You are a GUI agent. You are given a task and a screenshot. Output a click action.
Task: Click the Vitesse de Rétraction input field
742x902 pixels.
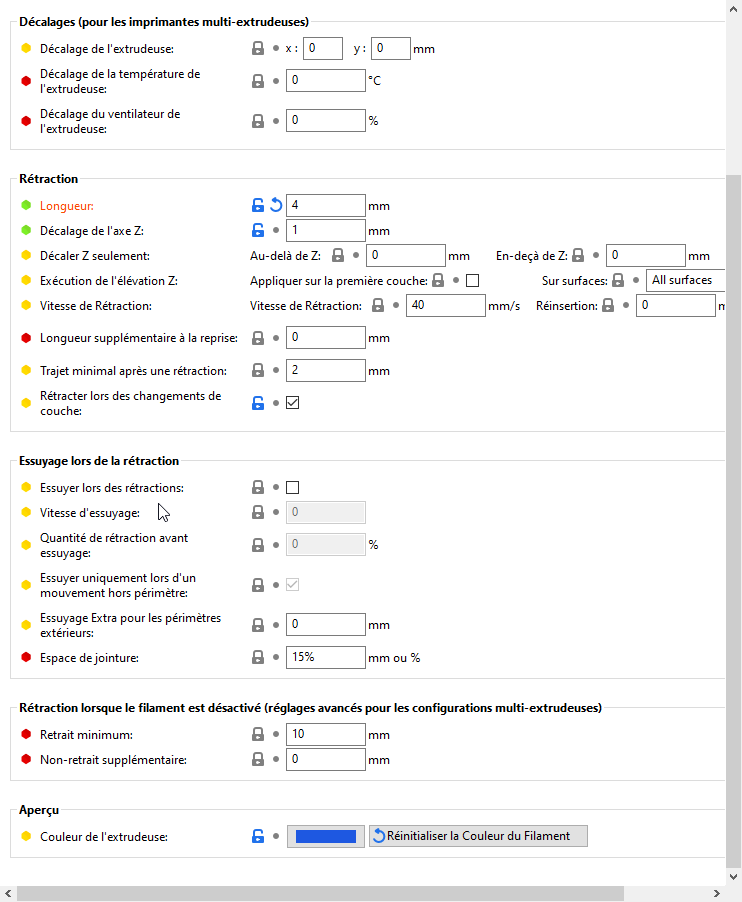[x=445, y=306]
